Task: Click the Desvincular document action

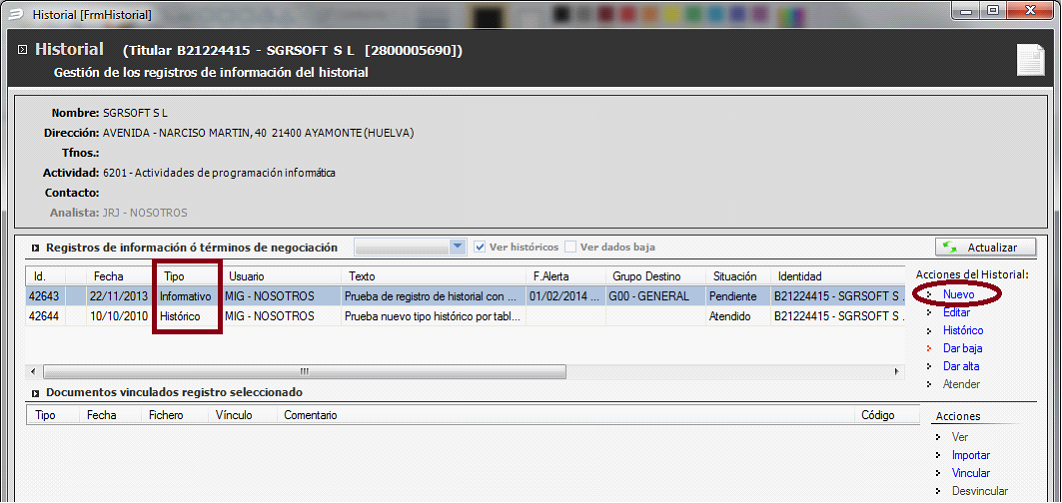Action: point(979,491)
